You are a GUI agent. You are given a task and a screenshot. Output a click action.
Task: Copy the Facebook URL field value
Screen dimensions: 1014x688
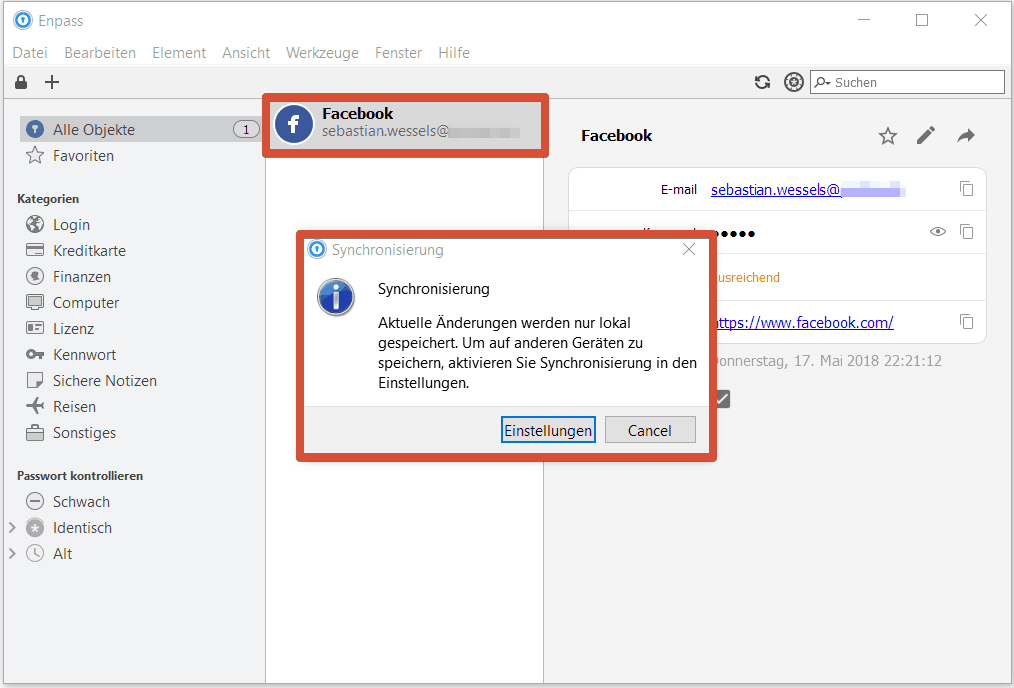click(x=966, y=321)
